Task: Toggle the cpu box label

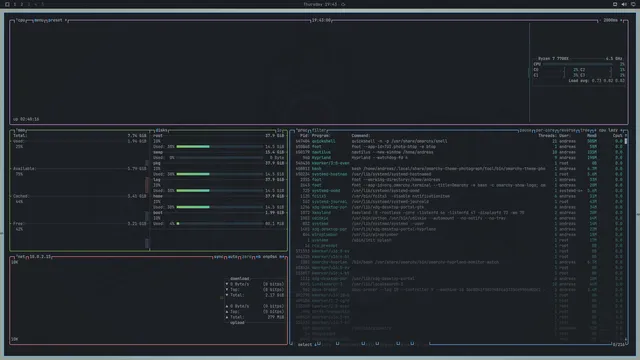Action: 20,20
